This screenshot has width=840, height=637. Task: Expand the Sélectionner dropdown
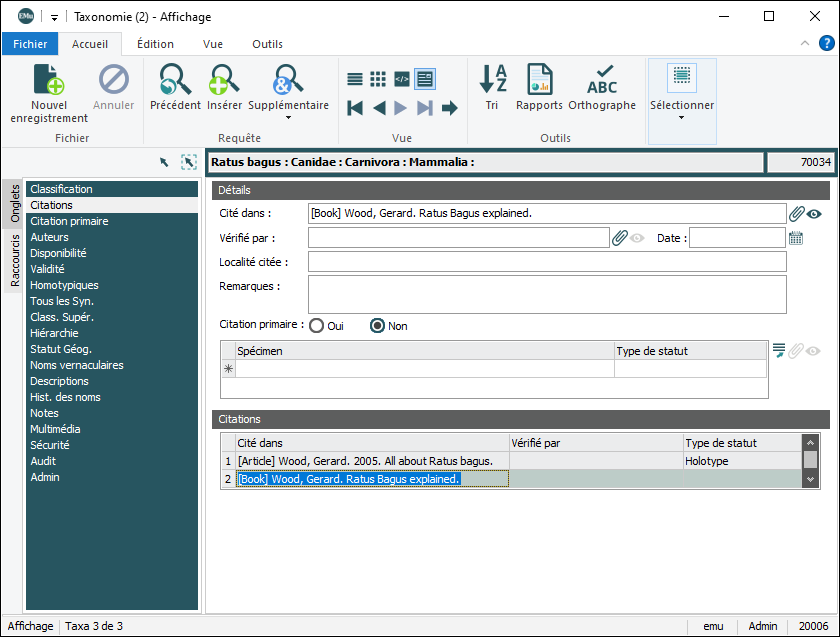(x=682, y=117)
